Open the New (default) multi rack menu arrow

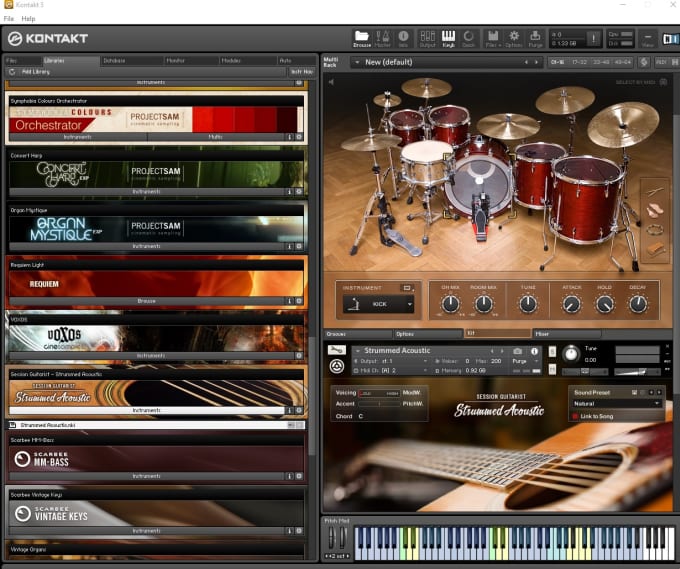(357, 62)
